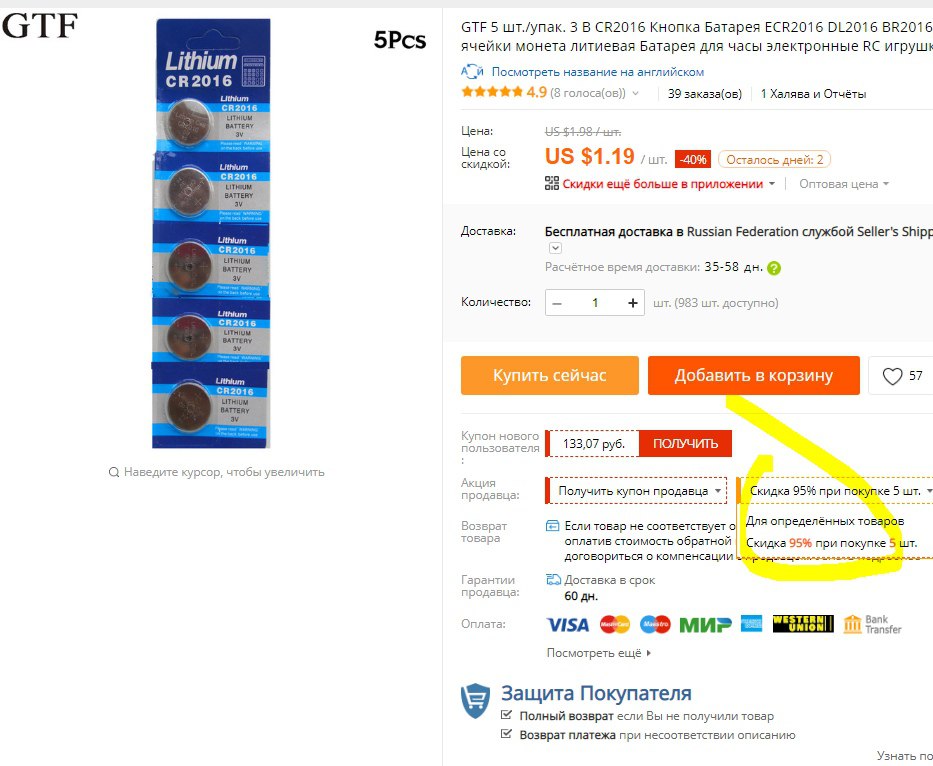Click the magnifier icon under the product image
Screen dimensions: 933x766
coord(114,472)
